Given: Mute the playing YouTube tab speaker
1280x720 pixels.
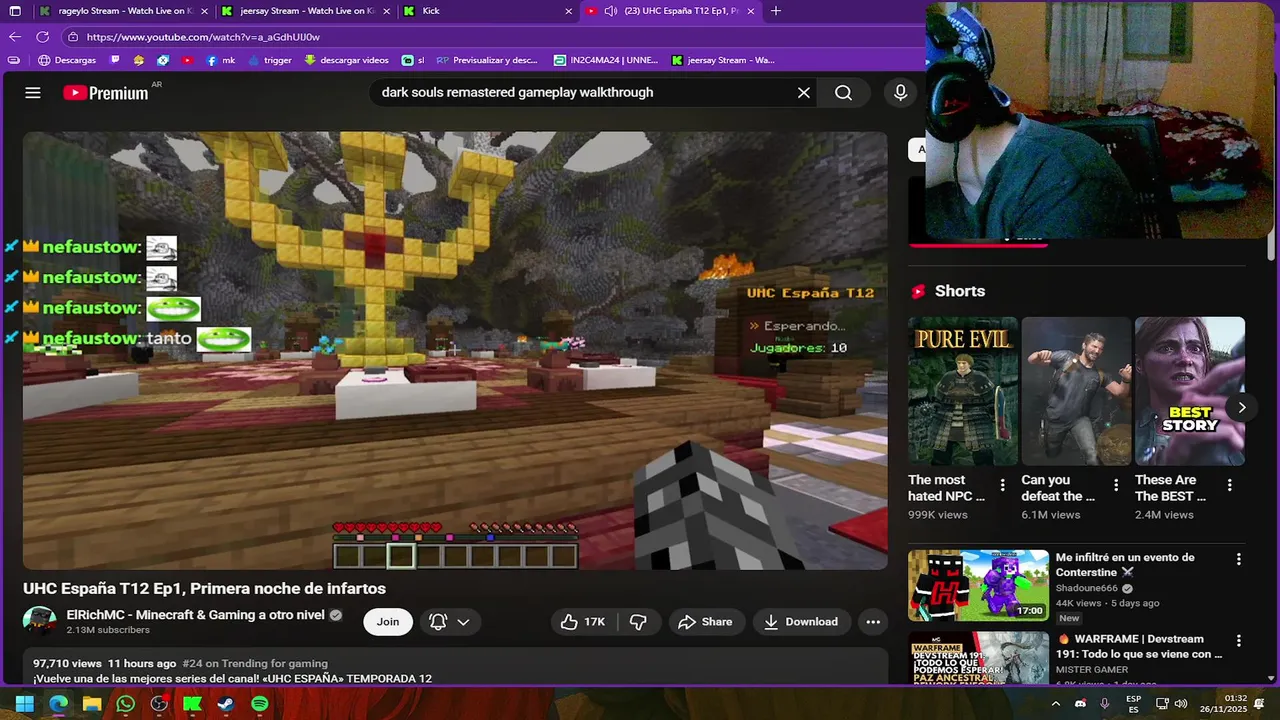Looking at the screenshot, I should (x=610, y=11).
